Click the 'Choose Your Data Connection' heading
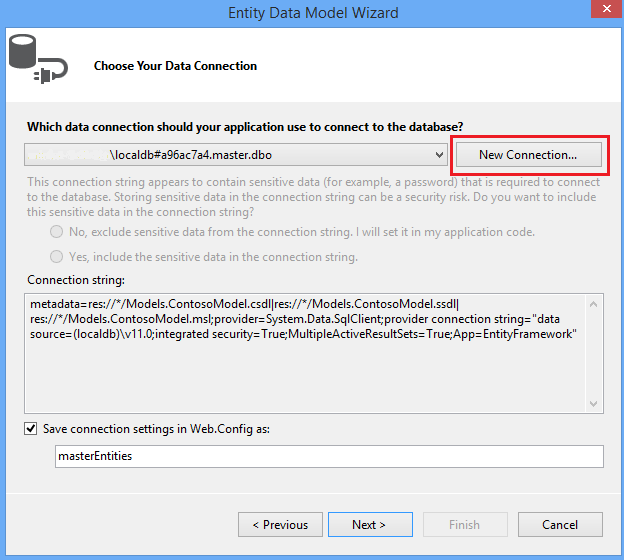 175,66
